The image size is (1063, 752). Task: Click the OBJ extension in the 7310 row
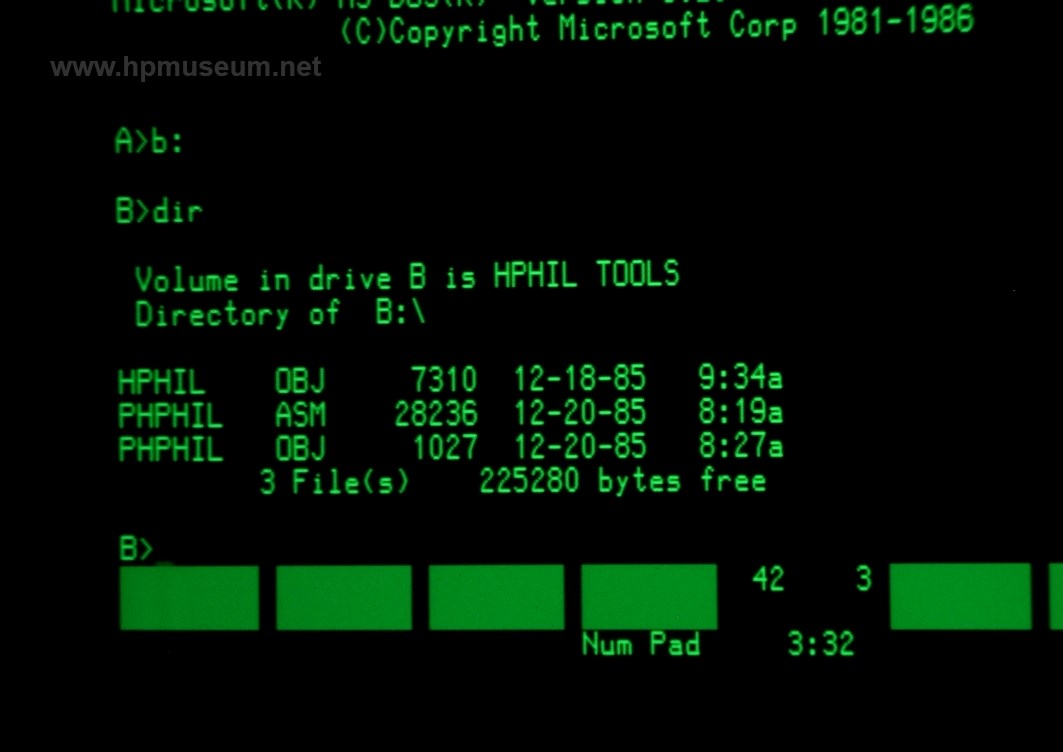[x=300, y=380]
